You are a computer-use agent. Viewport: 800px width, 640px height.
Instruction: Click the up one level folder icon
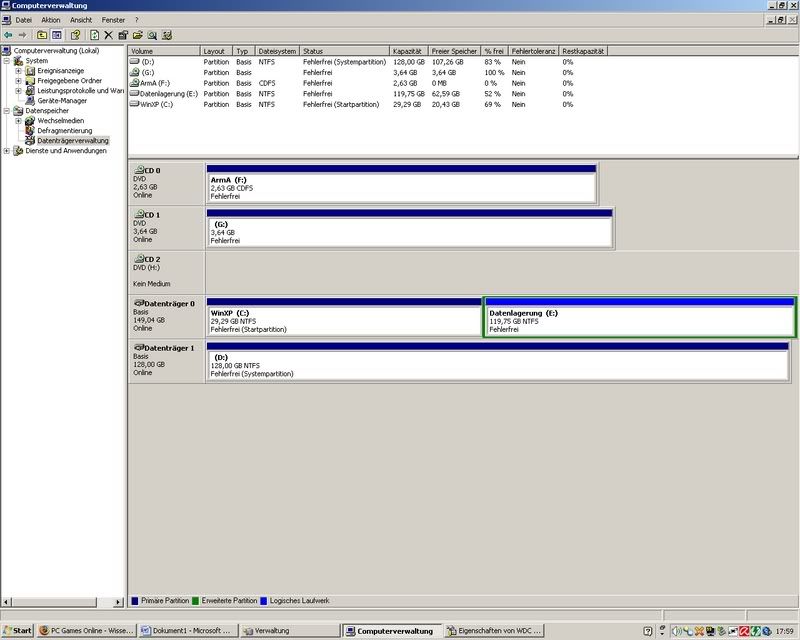pyautogui.click(x=42, y=34)
